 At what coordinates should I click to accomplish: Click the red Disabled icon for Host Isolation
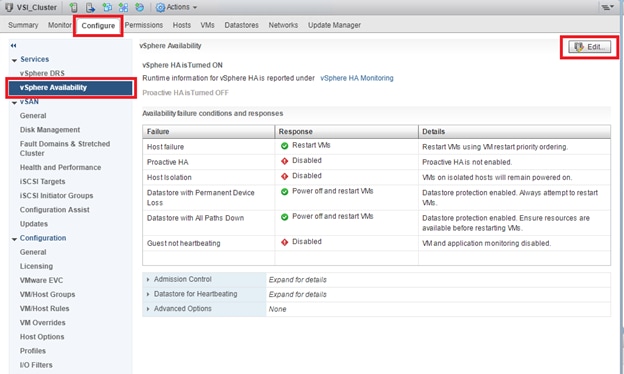tap(285, 176)
